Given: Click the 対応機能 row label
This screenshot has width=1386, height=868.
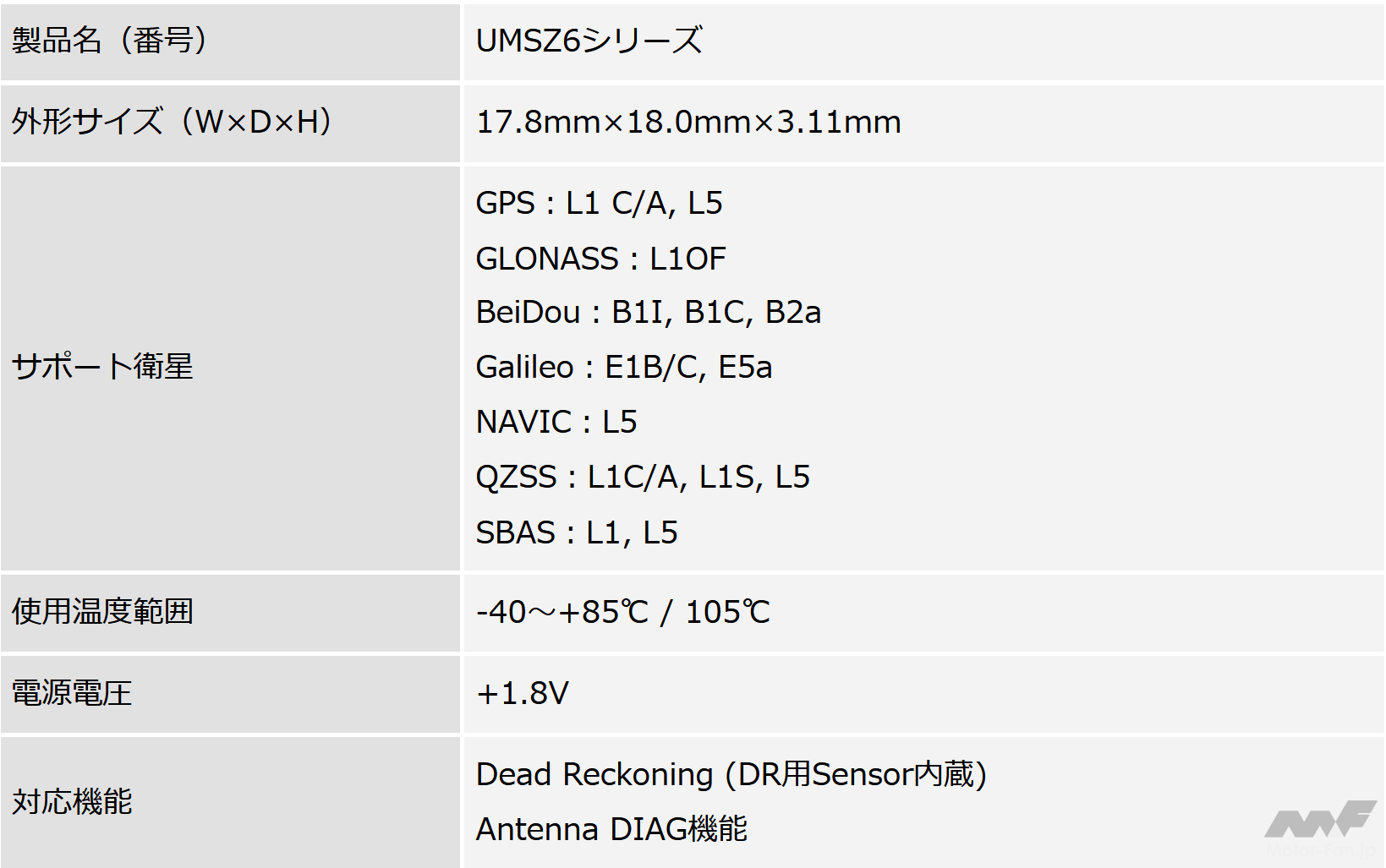Looking at the screenshot, I should (x=72, y=801).
